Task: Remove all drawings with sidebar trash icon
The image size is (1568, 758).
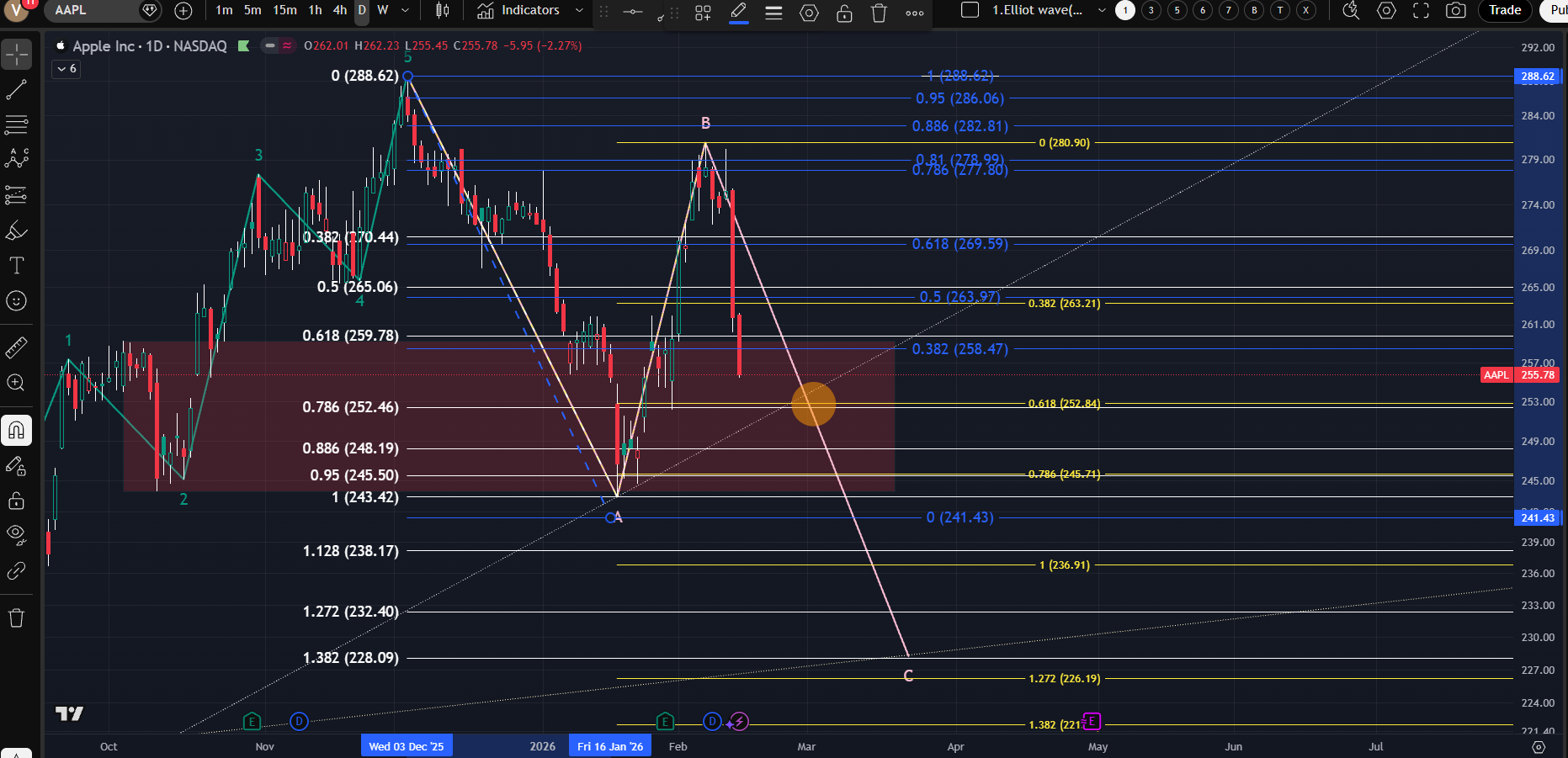Action: [16, 618]
